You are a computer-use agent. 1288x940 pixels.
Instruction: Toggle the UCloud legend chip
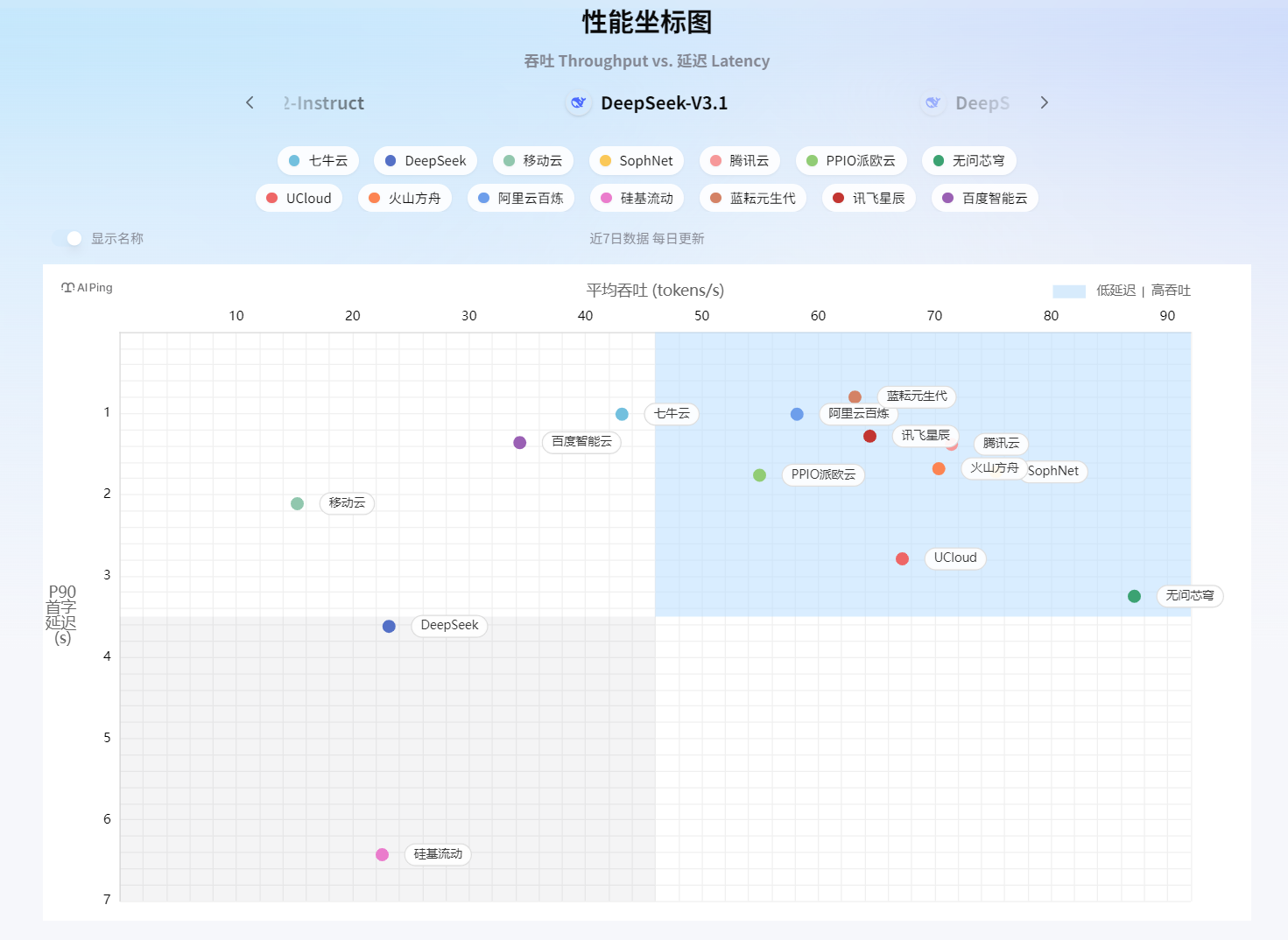click(299, 199)
